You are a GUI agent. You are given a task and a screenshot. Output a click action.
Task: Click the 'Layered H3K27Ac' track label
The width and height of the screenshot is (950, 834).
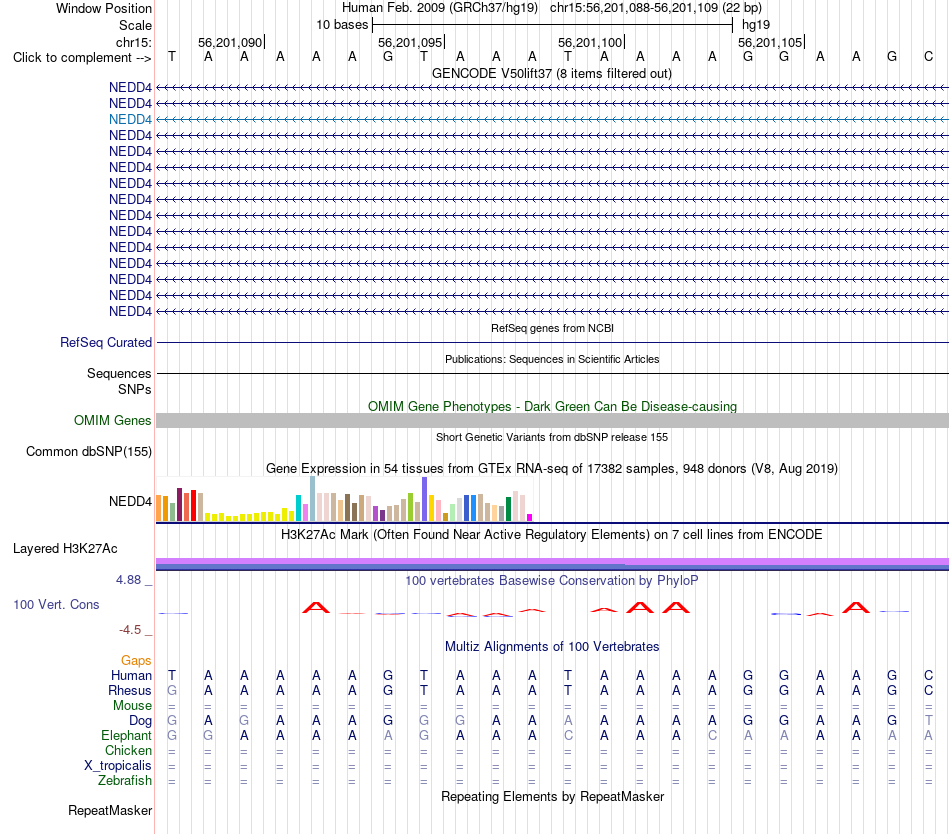(65, 549)
